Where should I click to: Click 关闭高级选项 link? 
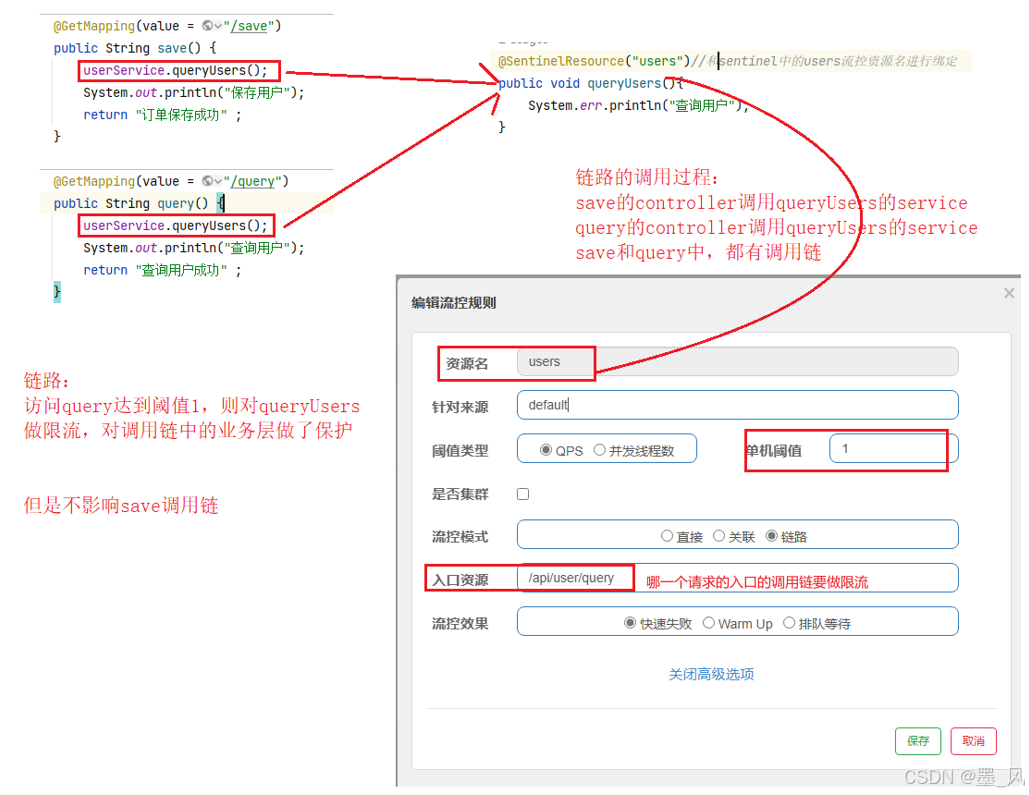click(x=711, y=674)
